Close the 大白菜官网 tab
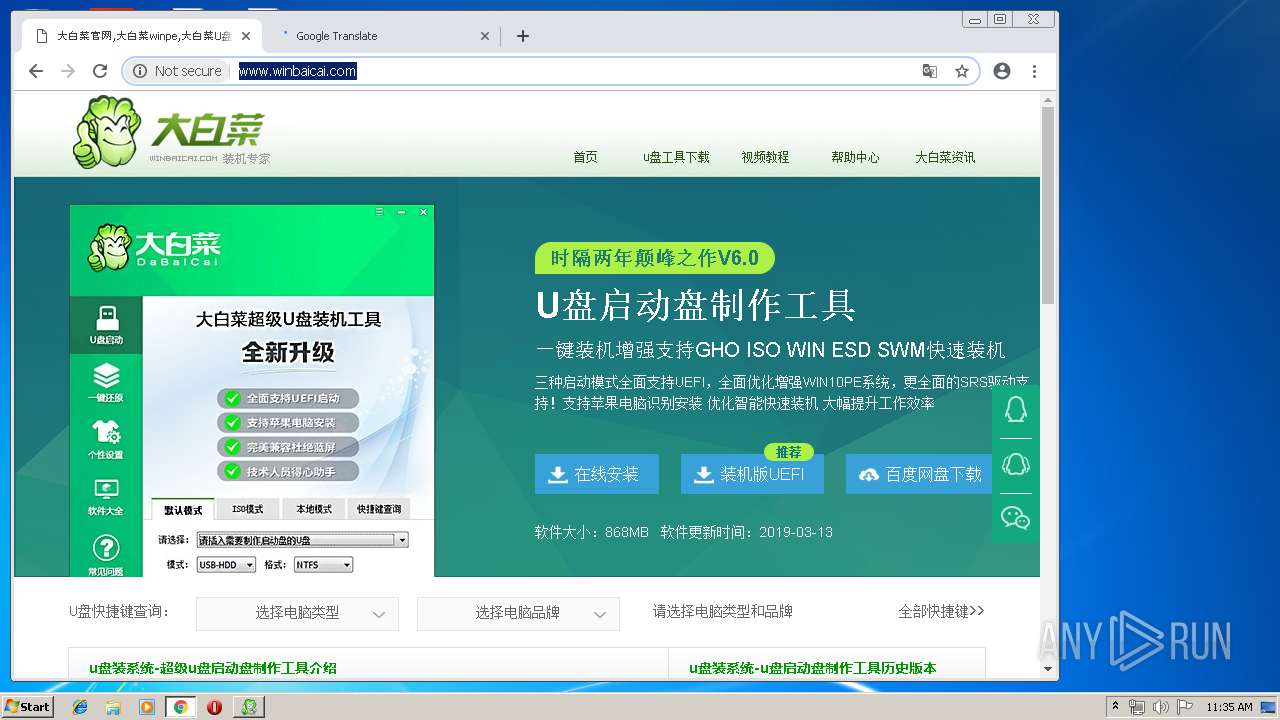The image size is (1280, 720). [x=246, y=36]
